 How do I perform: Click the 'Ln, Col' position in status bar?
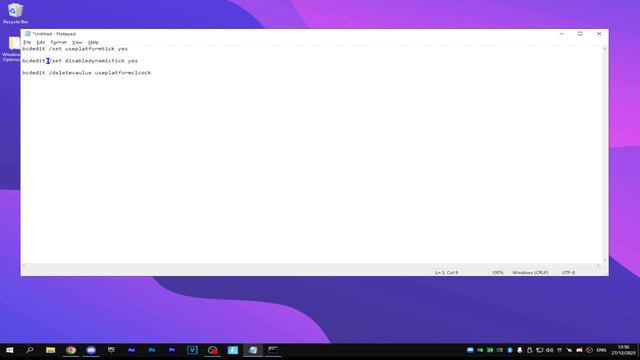[x=447, y=272]
